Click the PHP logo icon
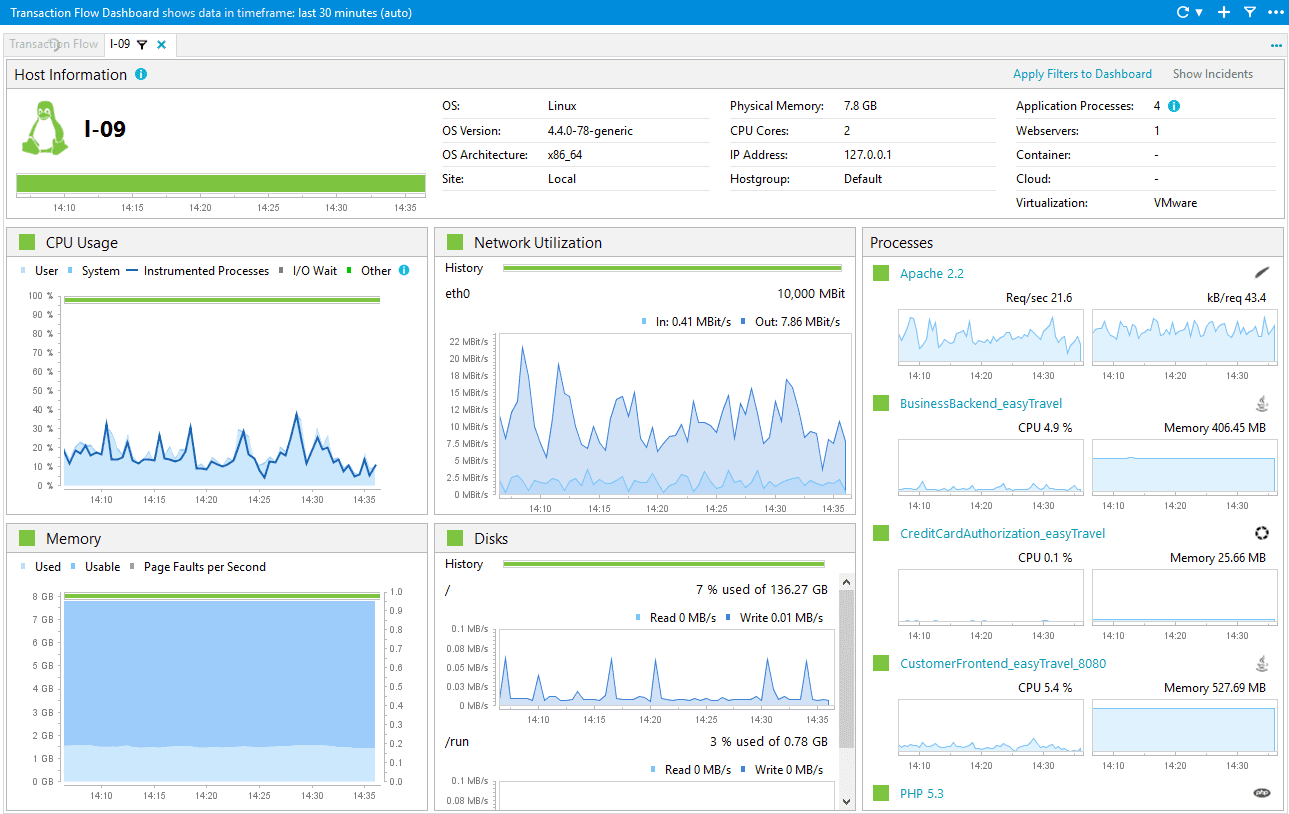Image resolution: width=1289 pixels, height=814 pixels. point(1262,793)
